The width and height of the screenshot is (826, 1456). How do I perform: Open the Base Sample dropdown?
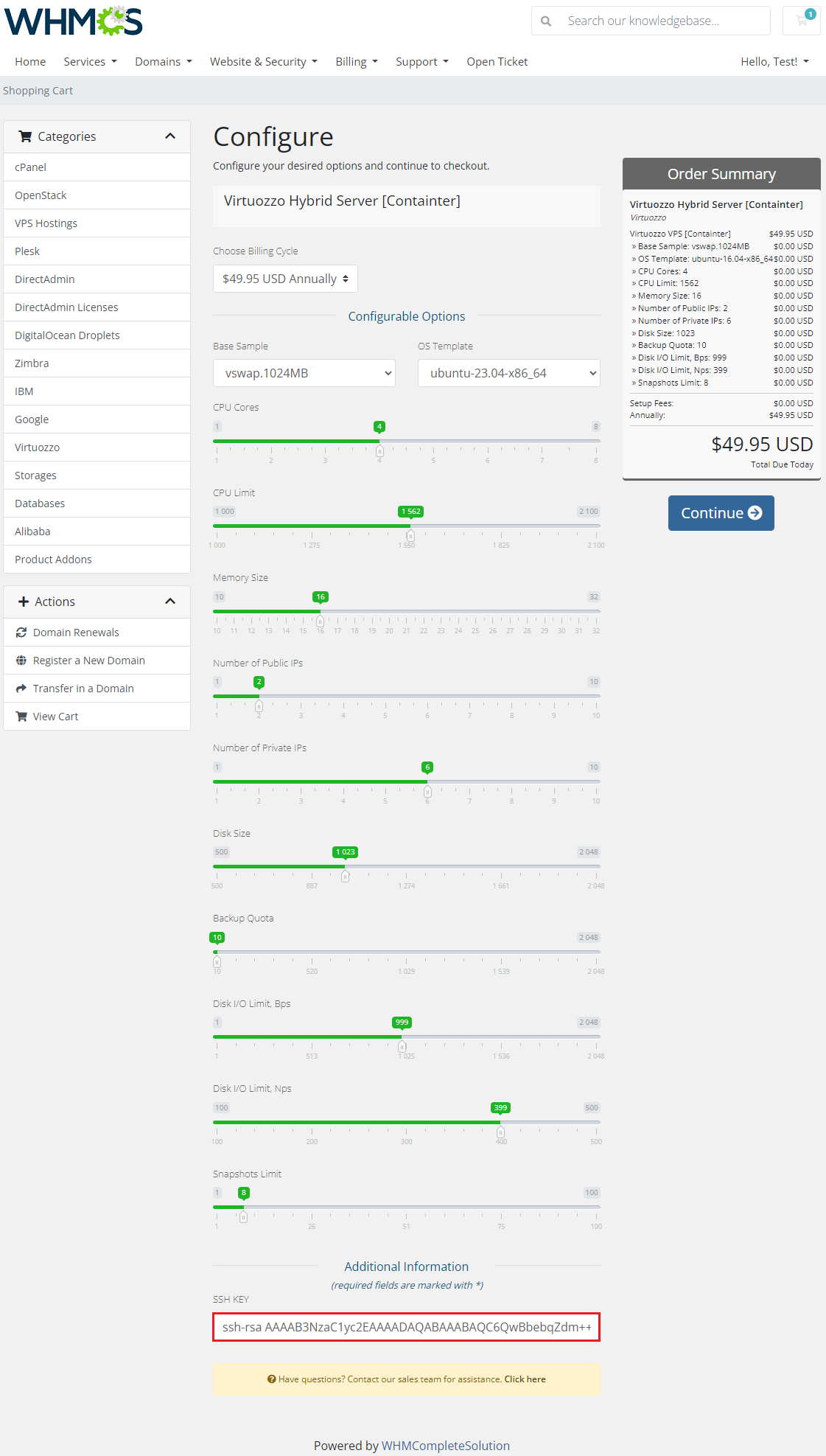304,373
